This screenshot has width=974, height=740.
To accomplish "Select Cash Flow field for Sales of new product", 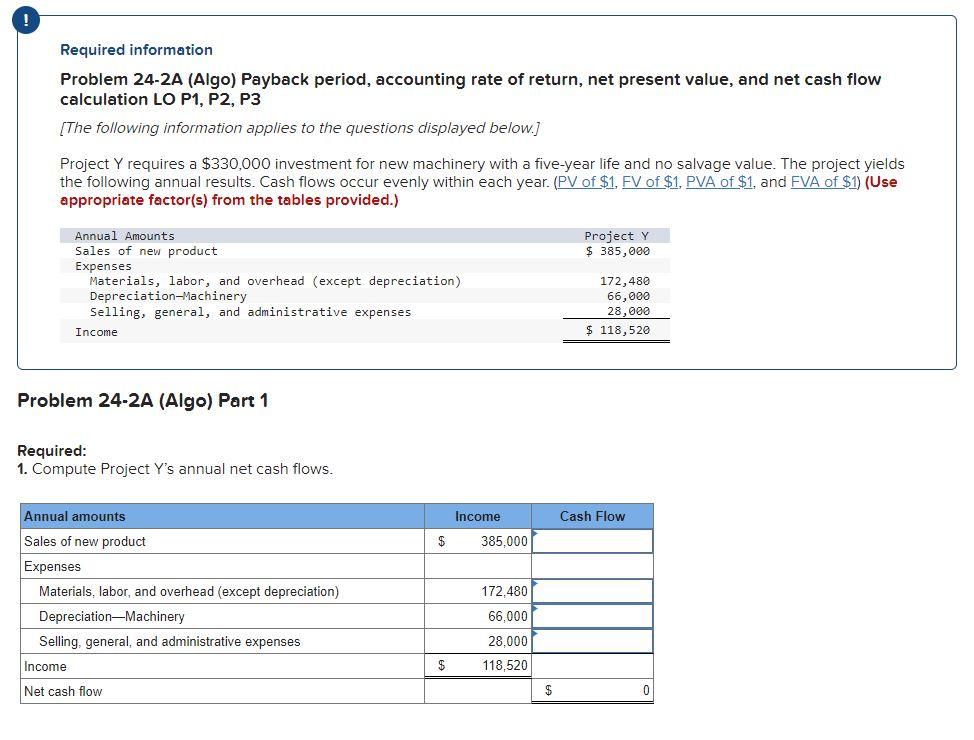I will pos(592,541).
